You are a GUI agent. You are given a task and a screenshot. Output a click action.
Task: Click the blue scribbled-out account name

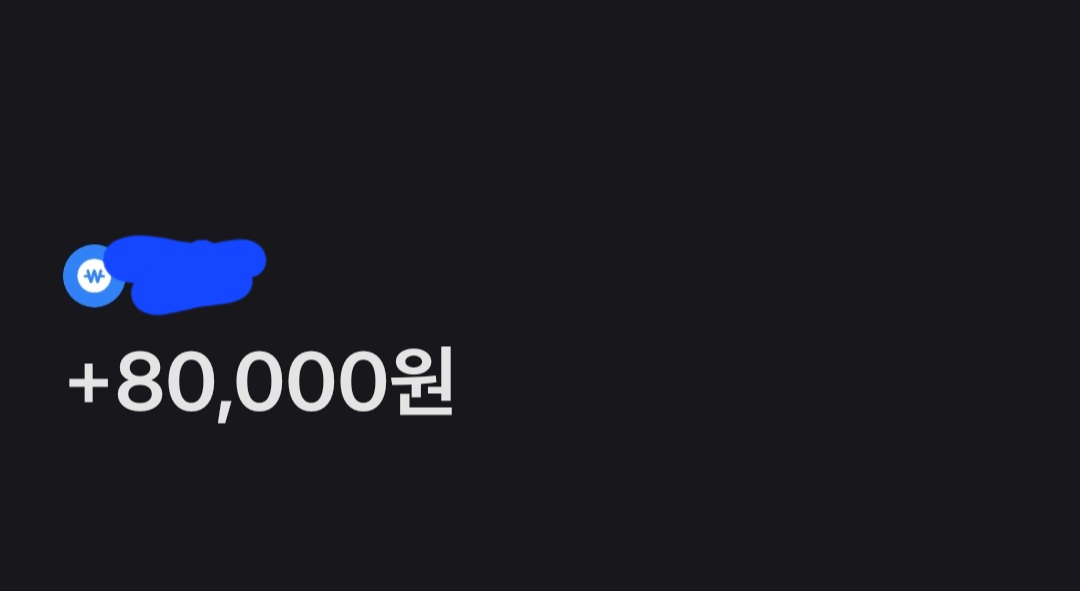pos(185,274)
